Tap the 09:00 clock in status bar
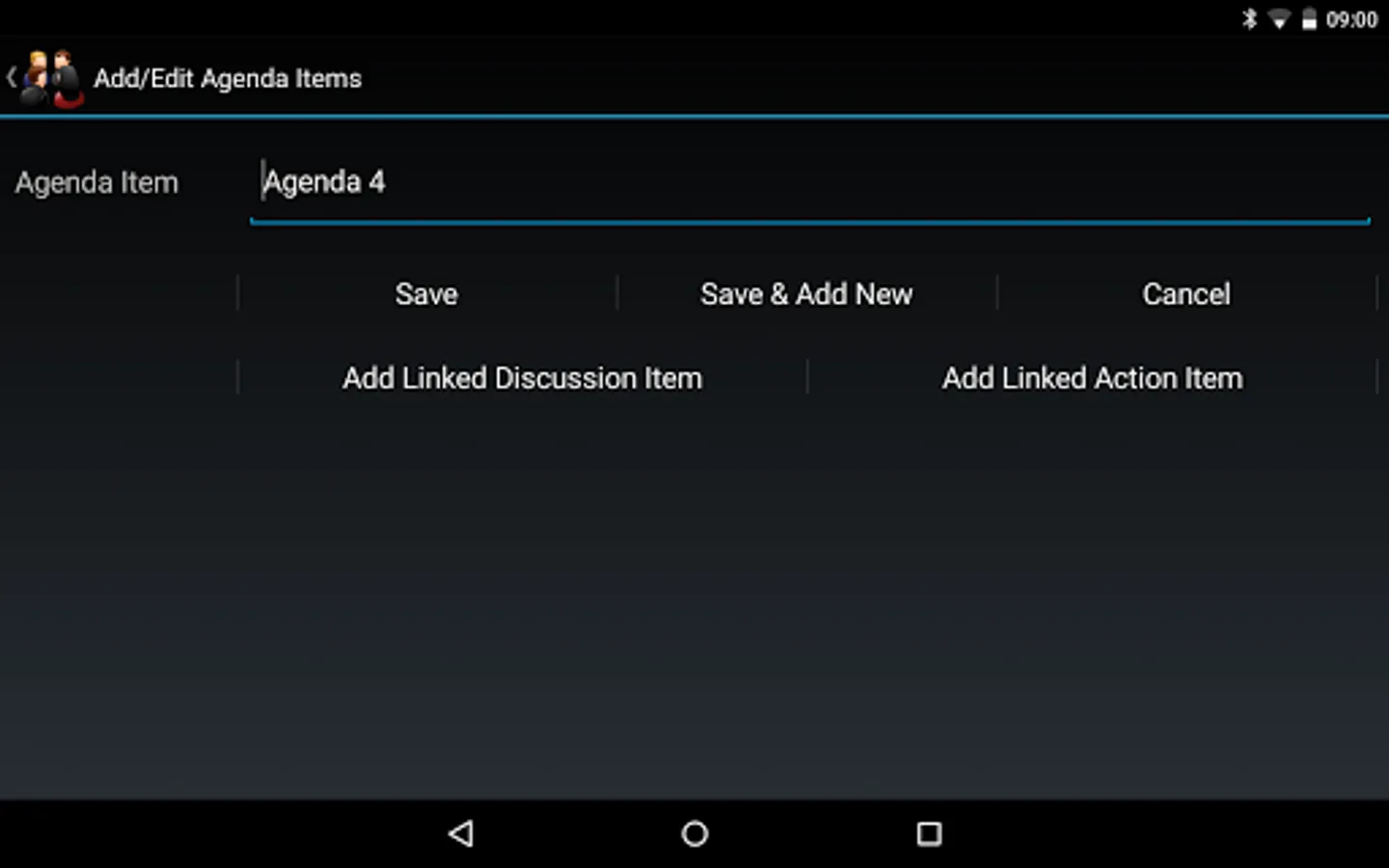 (x=1351, y=19)
